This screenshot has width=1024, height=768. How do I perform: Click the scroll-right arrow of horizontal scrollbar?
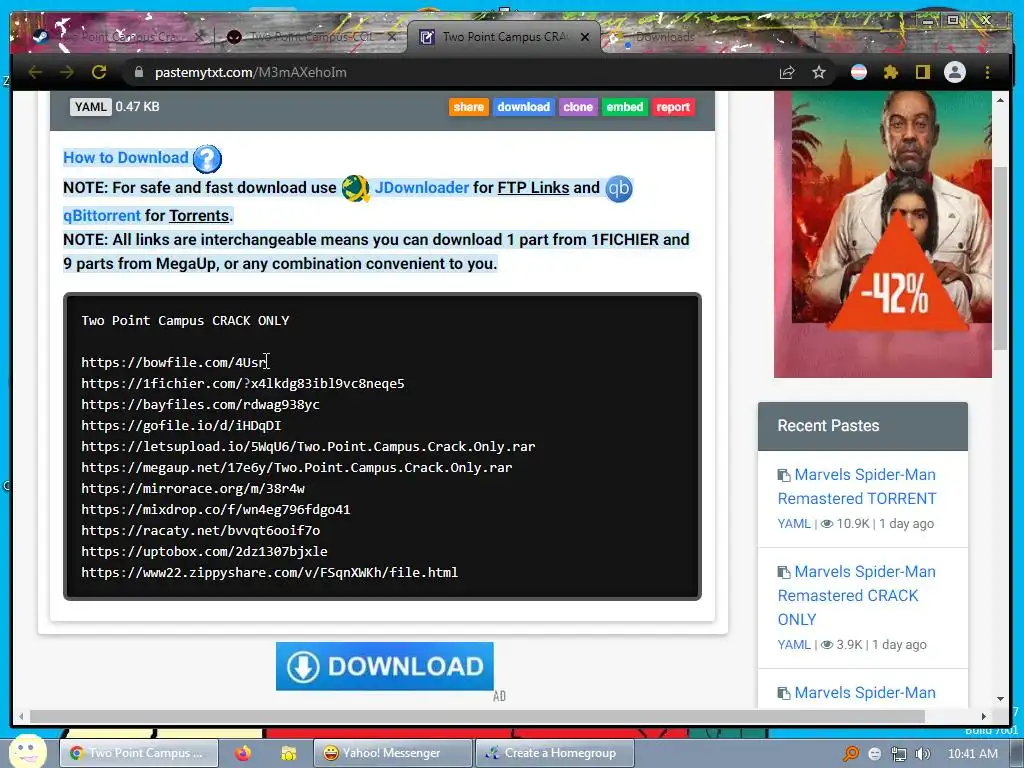[x=984, y=716]
